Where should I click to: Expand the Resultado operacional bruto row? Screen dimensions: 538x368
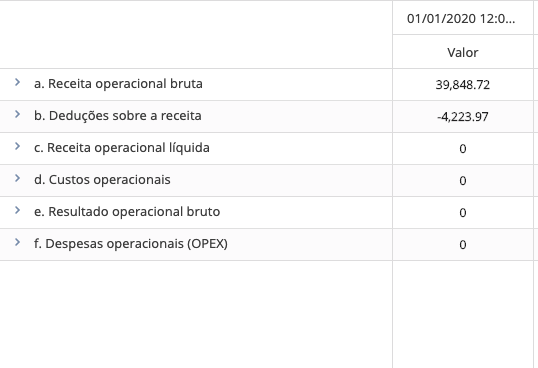(17, 210)
